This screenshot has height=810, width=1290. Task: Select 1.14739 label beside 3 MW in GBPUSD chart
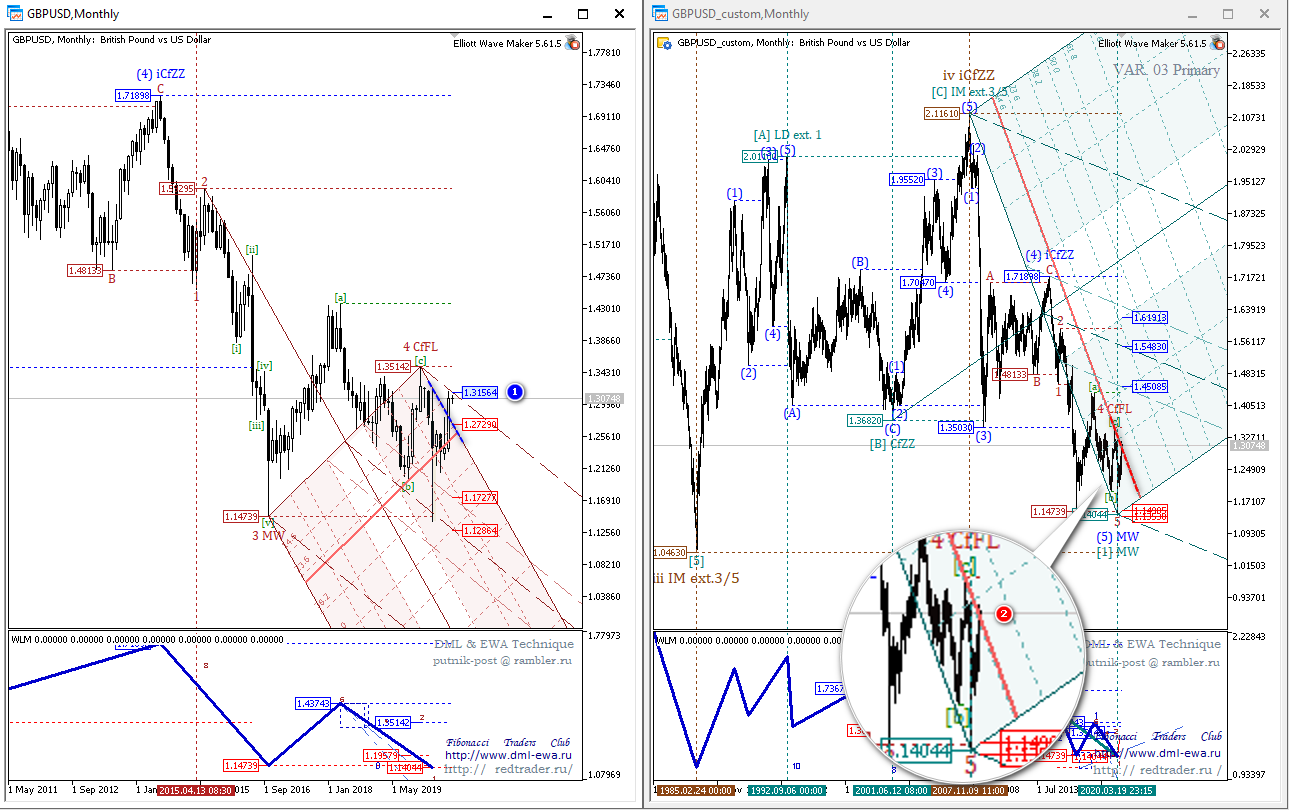pyautogui.click(x=241, y=516)
